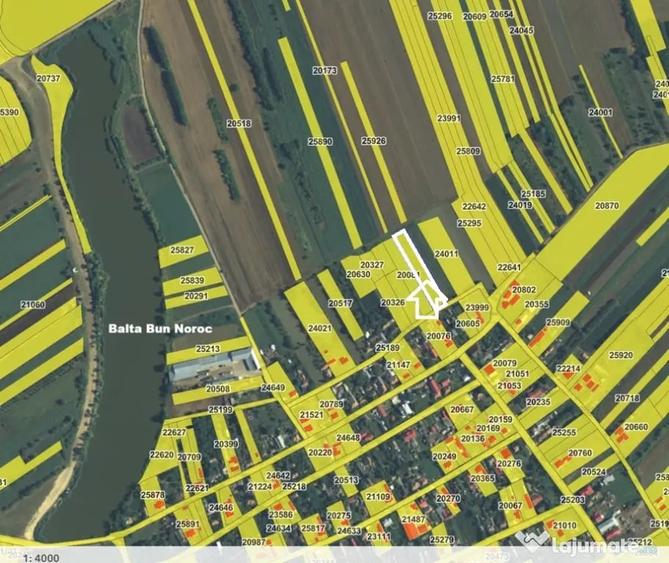The image size is (669, 563).
Task: Click parcel number 24001
Action: pos(600,113)
